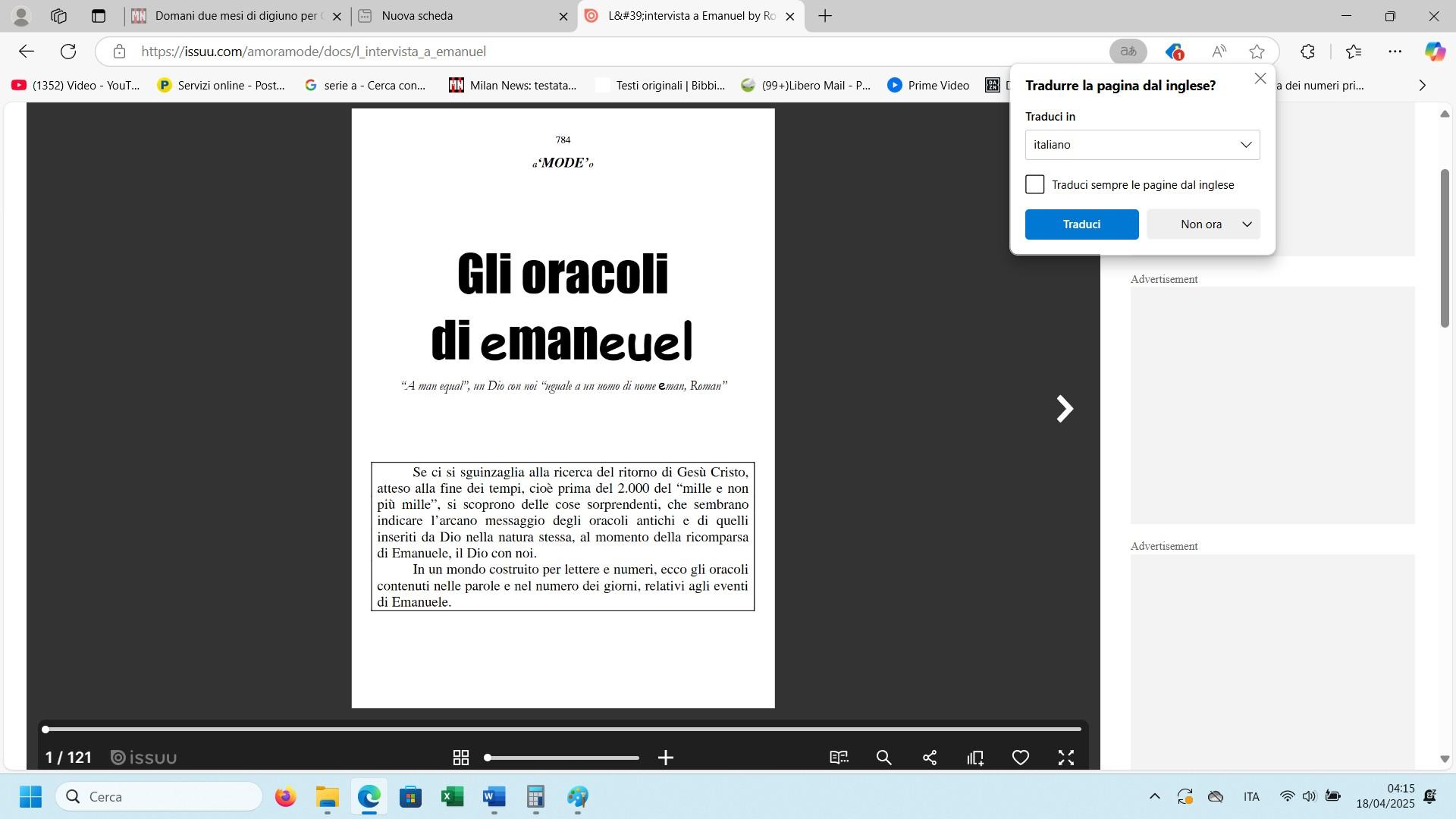Image resolution: width=1456 pixels, height=819 pixels.
Task: Like the document with heart icon
Action: [x=1021, y=758]
